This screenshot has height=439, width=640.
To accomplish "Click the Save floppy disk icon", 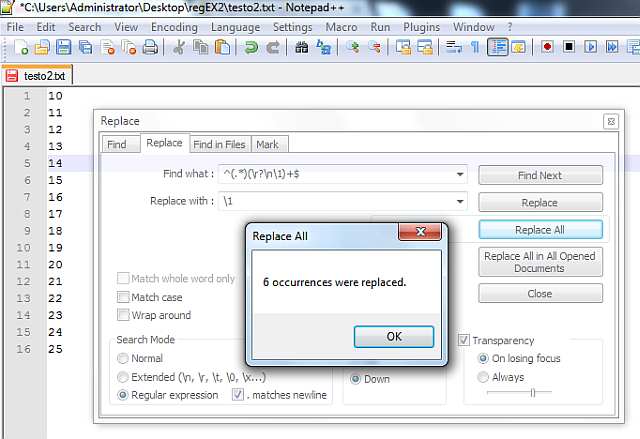I will tap(64, 47).
